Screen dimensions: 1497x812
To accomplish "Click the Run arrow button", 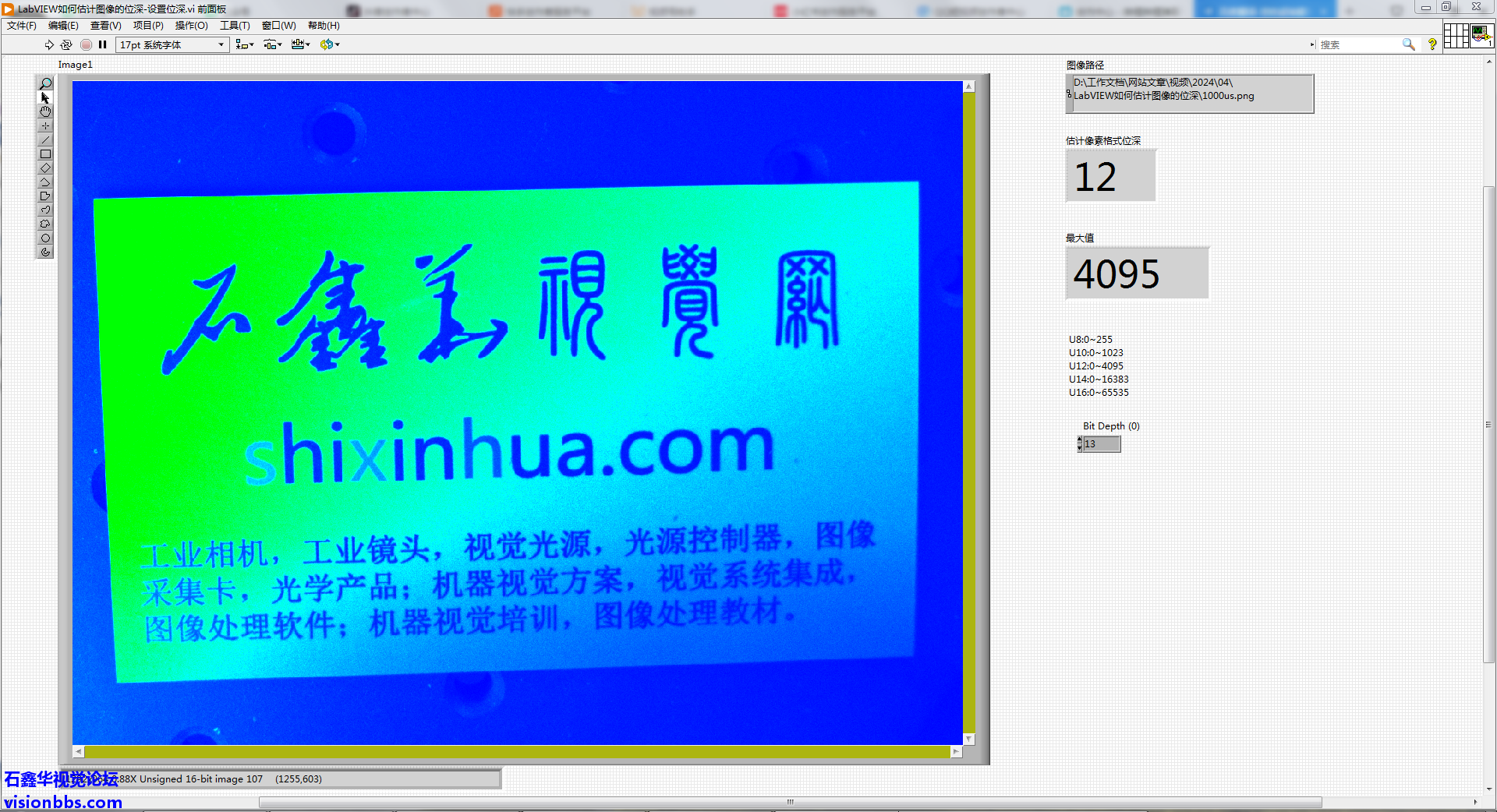I will [x=49, y=45].
